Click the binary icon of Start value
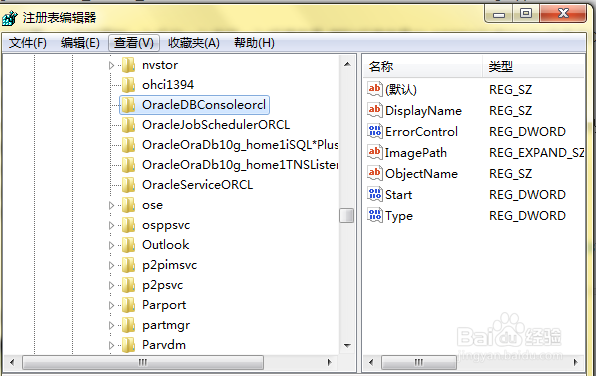 tap(375, 194)
